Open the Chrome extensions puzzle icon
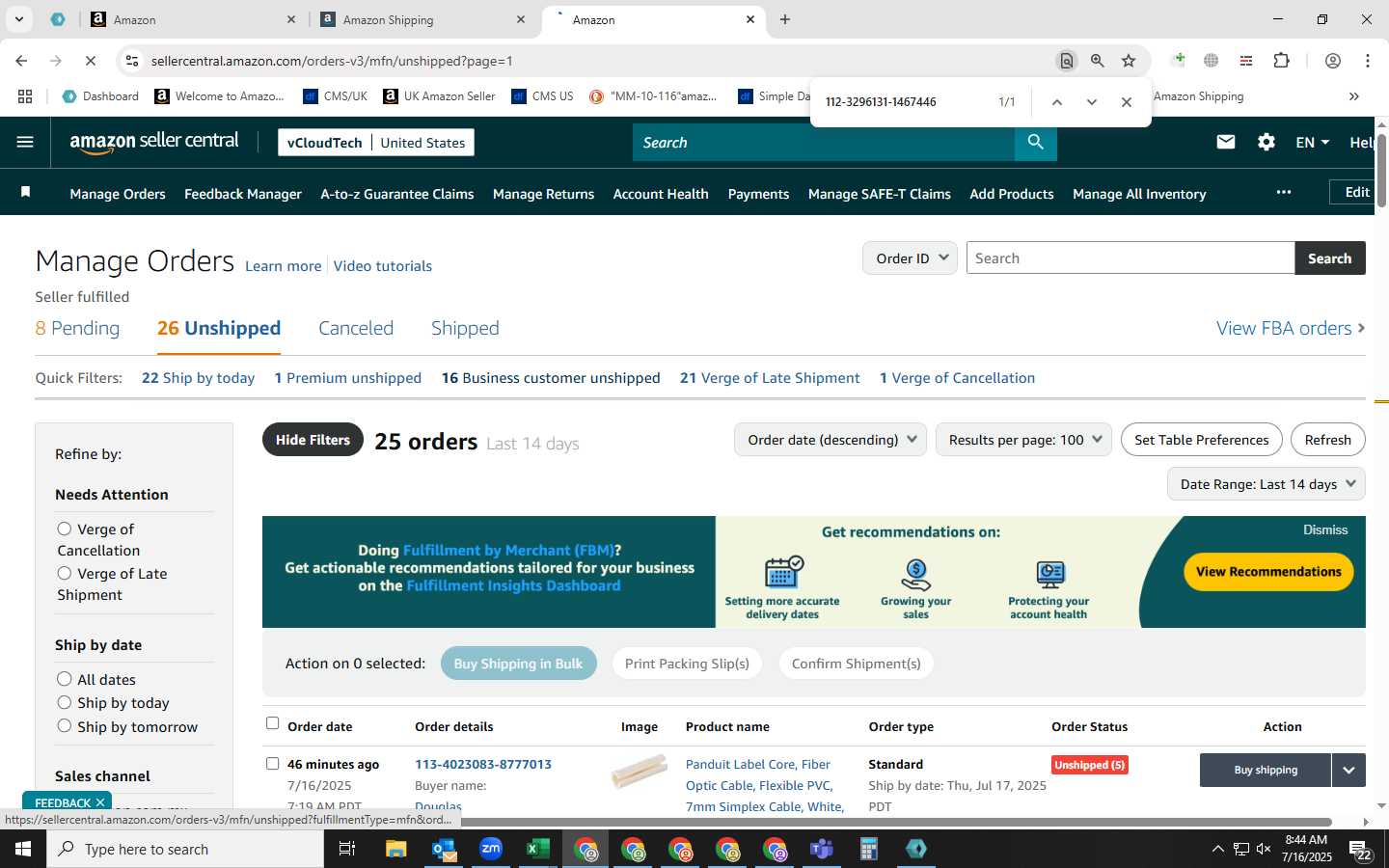Screen dimensions: 1389x868 (x=1281, y=61)
